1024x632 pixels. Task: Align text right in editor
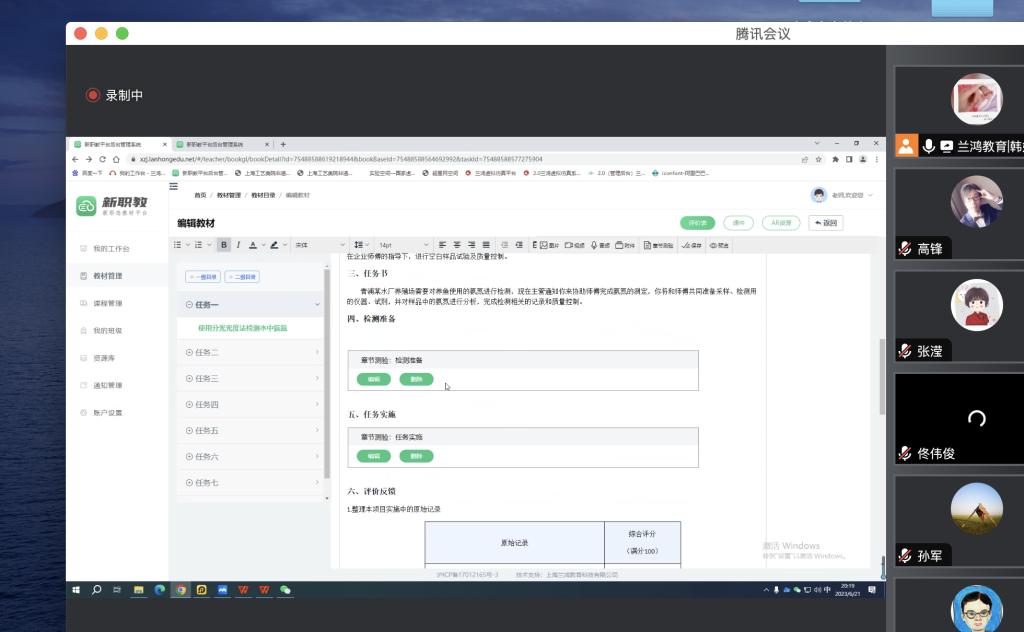pos(472,245)
